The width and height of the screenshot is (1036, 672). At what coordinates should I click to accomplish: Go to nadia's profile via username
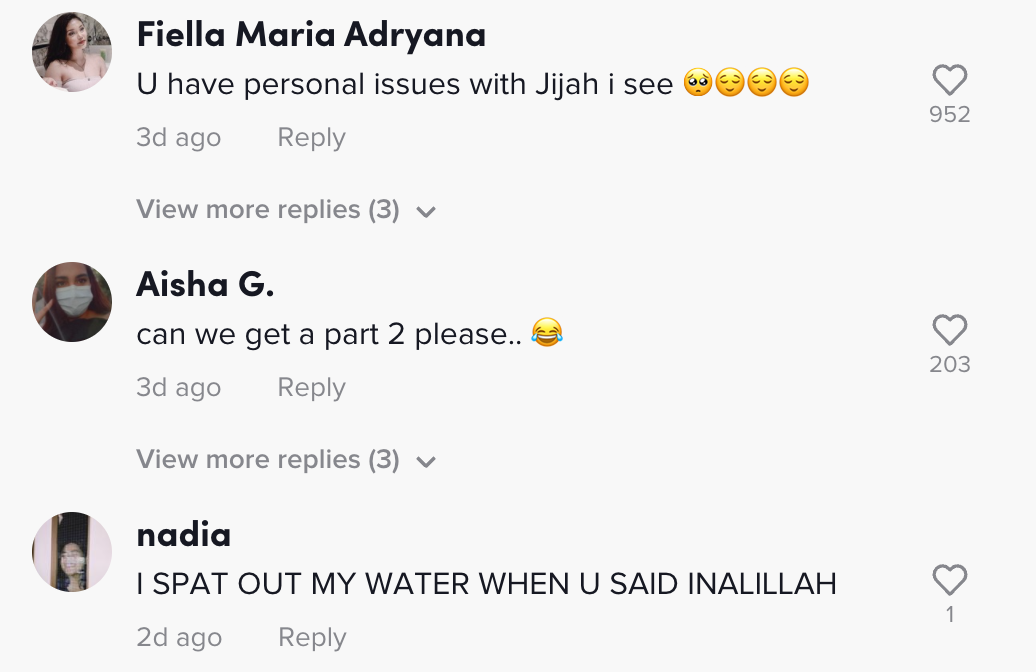click(183, 535)
